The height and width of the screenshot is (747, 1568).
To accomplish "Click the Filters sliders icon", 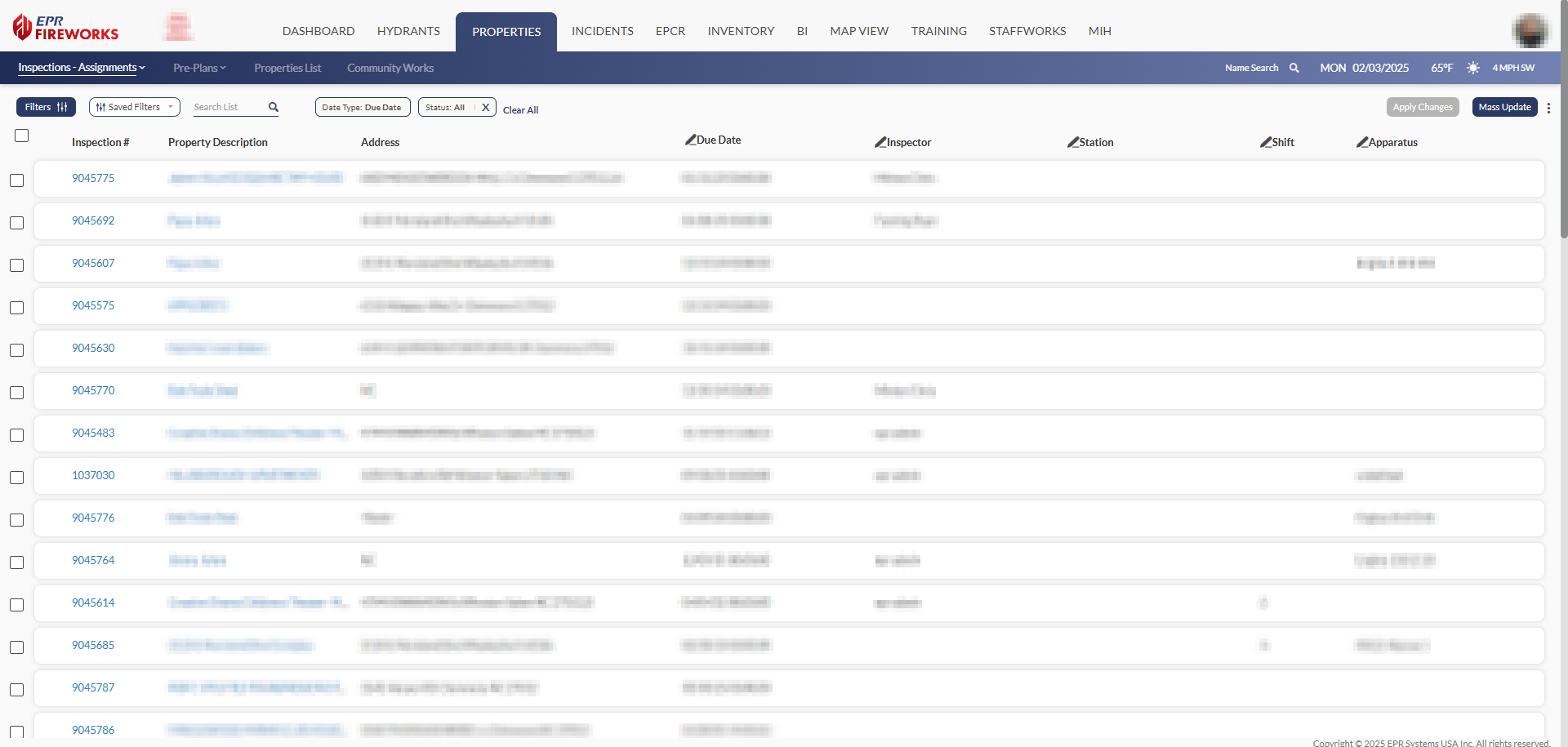I will (61, 106).
